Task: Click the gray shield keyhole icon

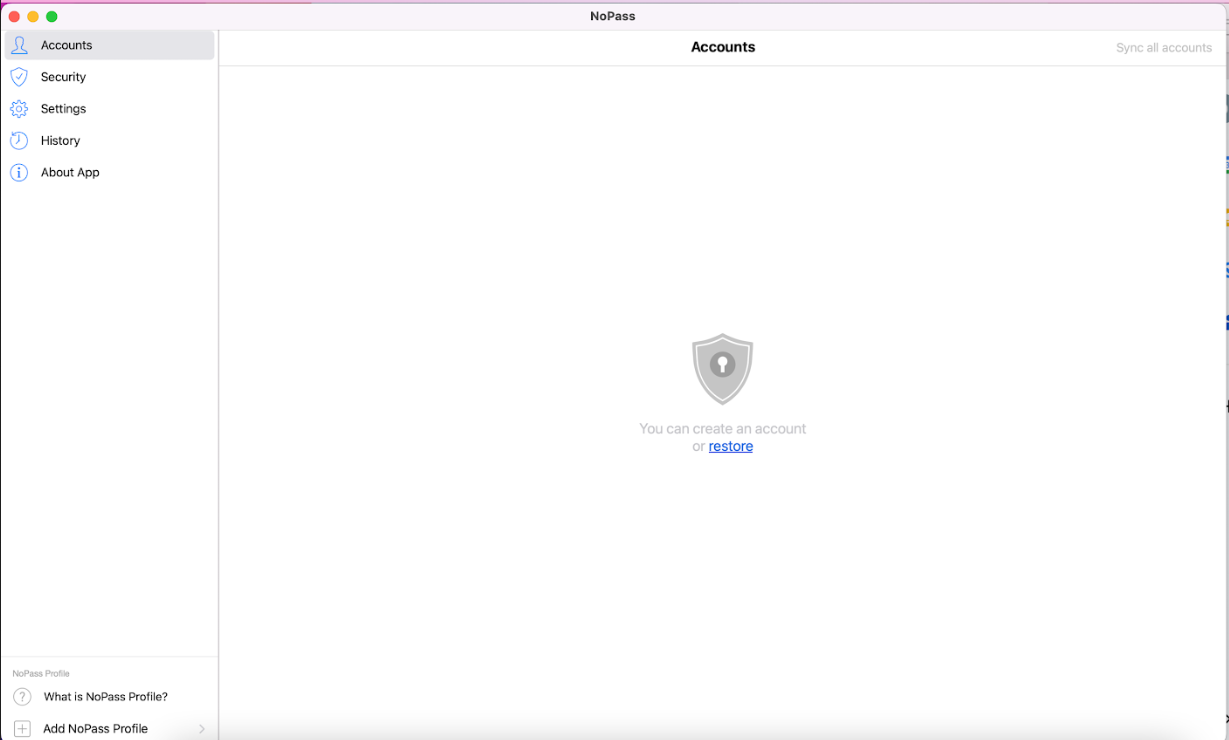Action: [722, 369]
